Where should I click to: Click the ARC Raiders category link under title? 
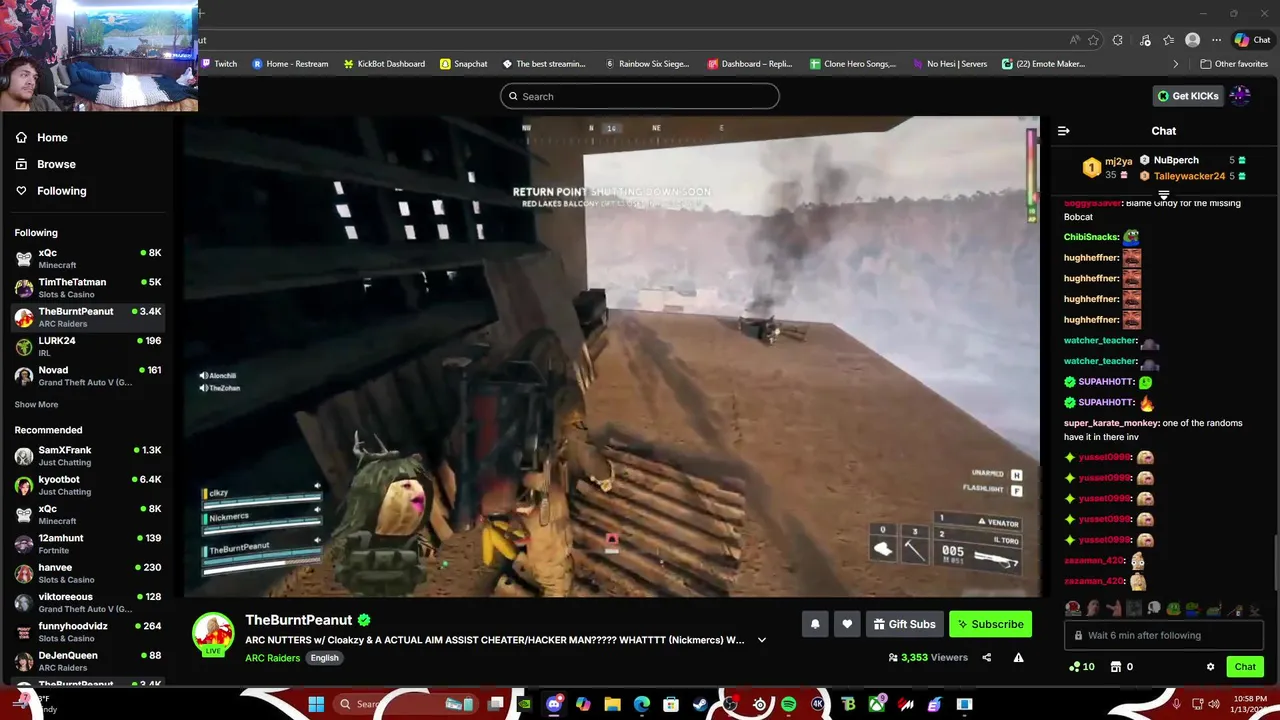tap(272, 658)
